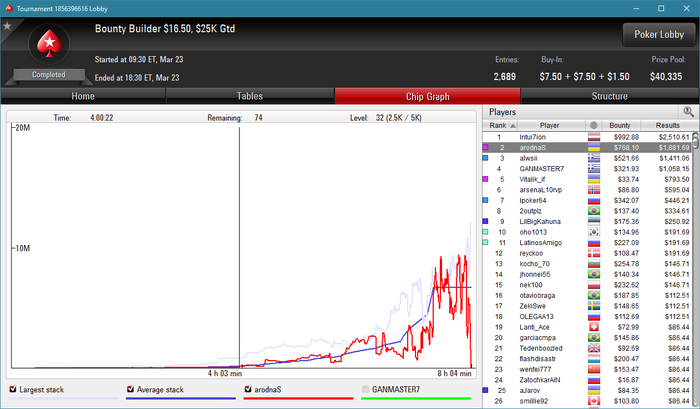Screen dimensions: 700x409
Task: Click the flag for flashdisastr
Action: [594, 359]
